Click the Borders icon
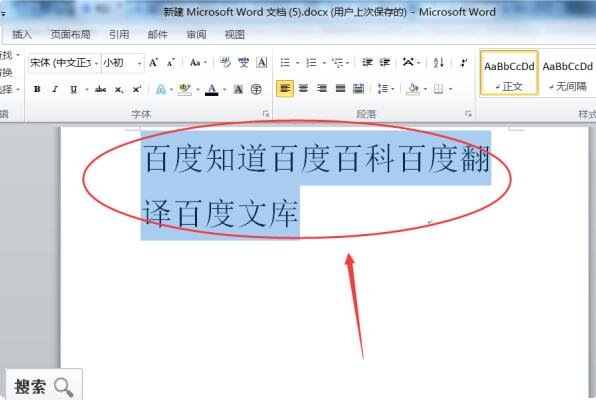 [x=439, y=89]
